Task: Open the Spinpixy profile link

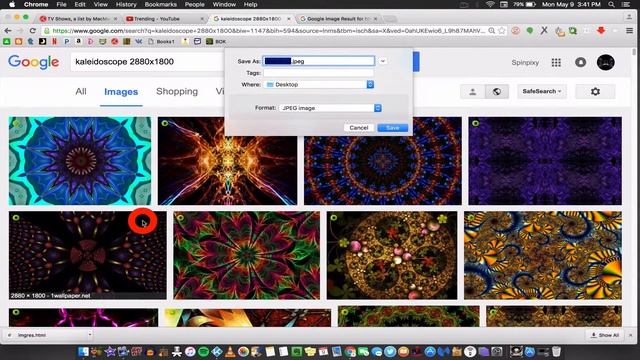Action: (x=525, y=62)
